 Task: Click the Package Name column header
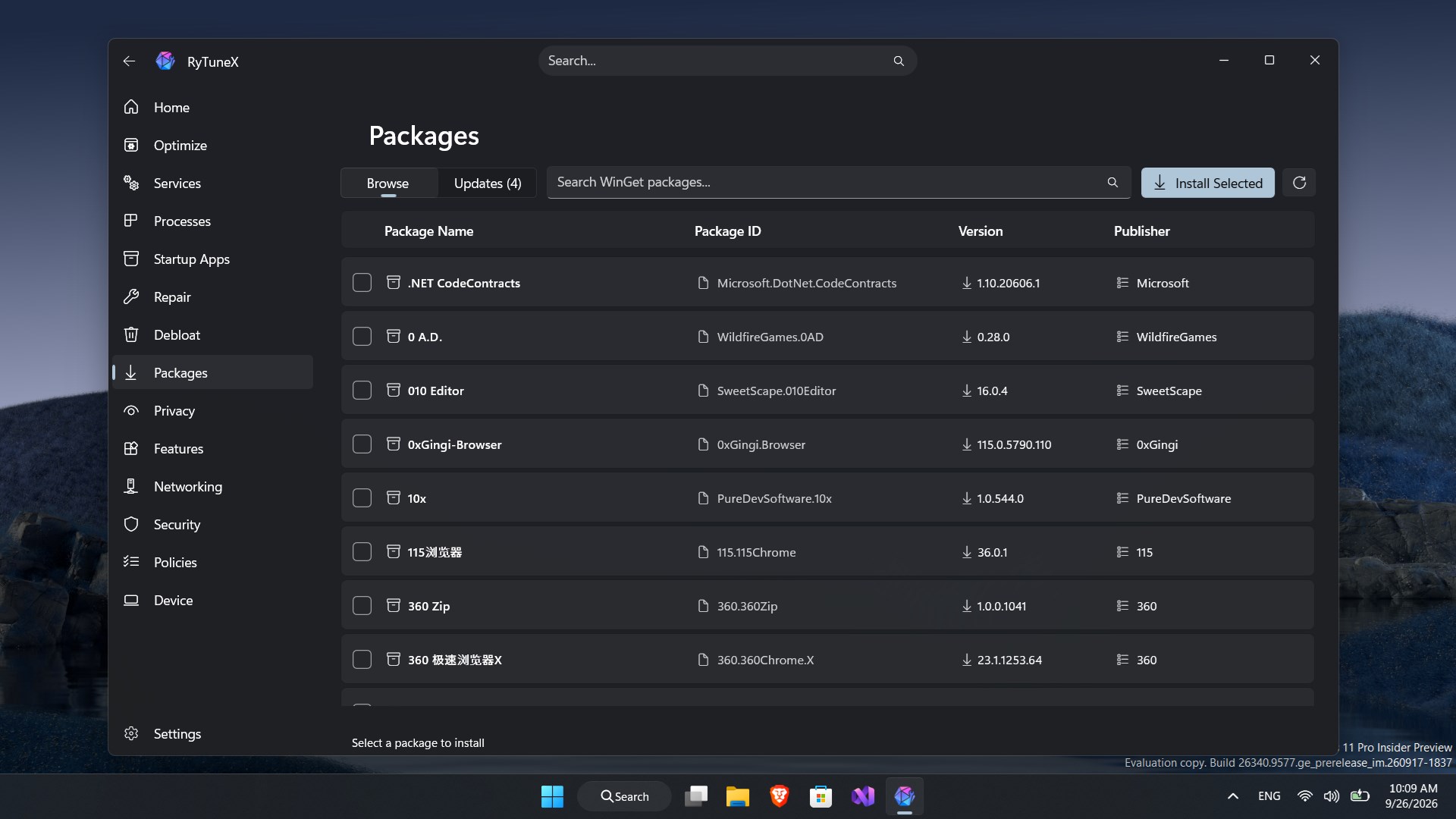click(428, 231)
